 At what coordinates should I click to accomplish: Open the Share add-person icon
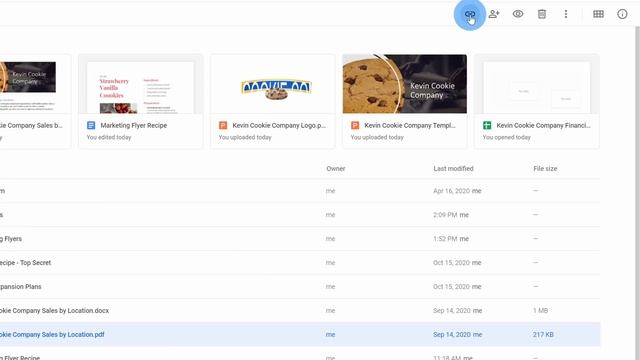(494, 14)
